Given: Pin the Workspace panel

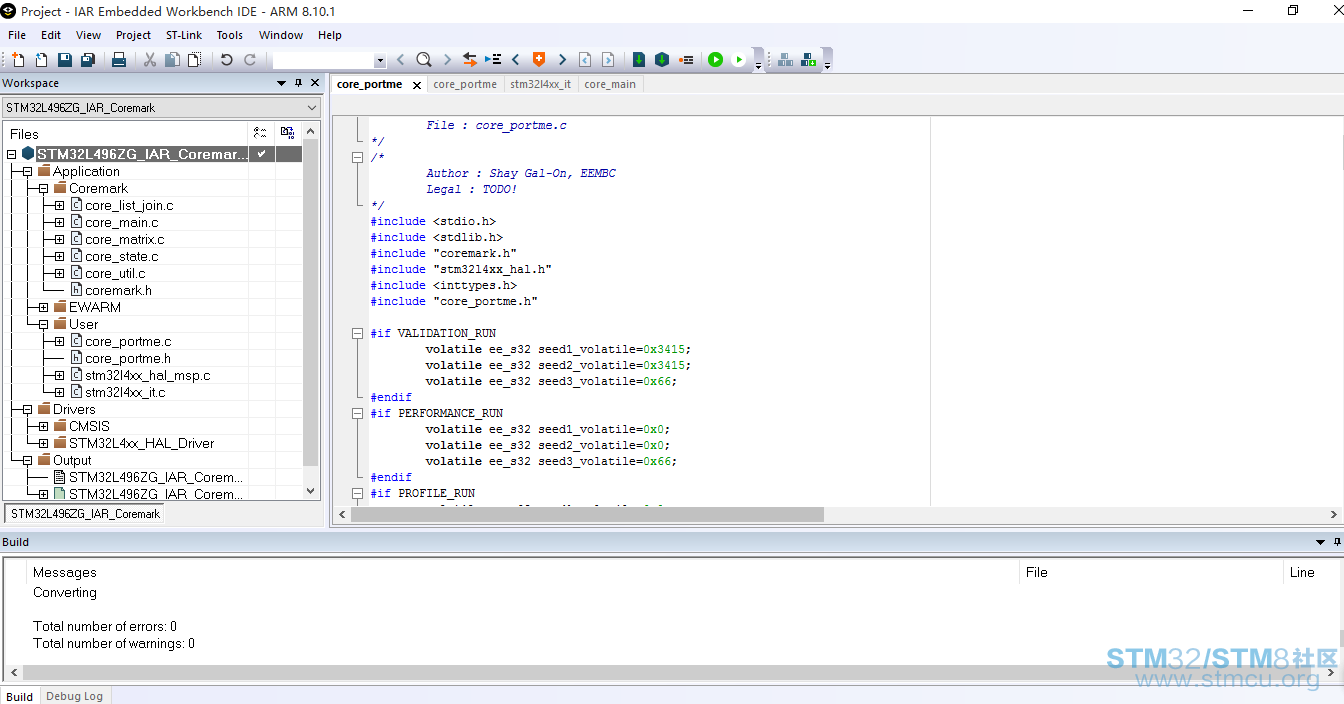Looking at the screenshot, I should click(298, 83).
